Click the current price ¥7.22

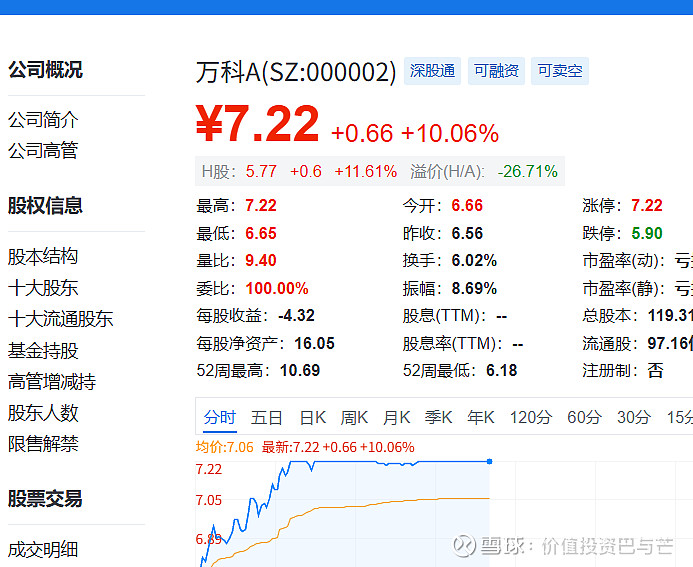[257, 124]
